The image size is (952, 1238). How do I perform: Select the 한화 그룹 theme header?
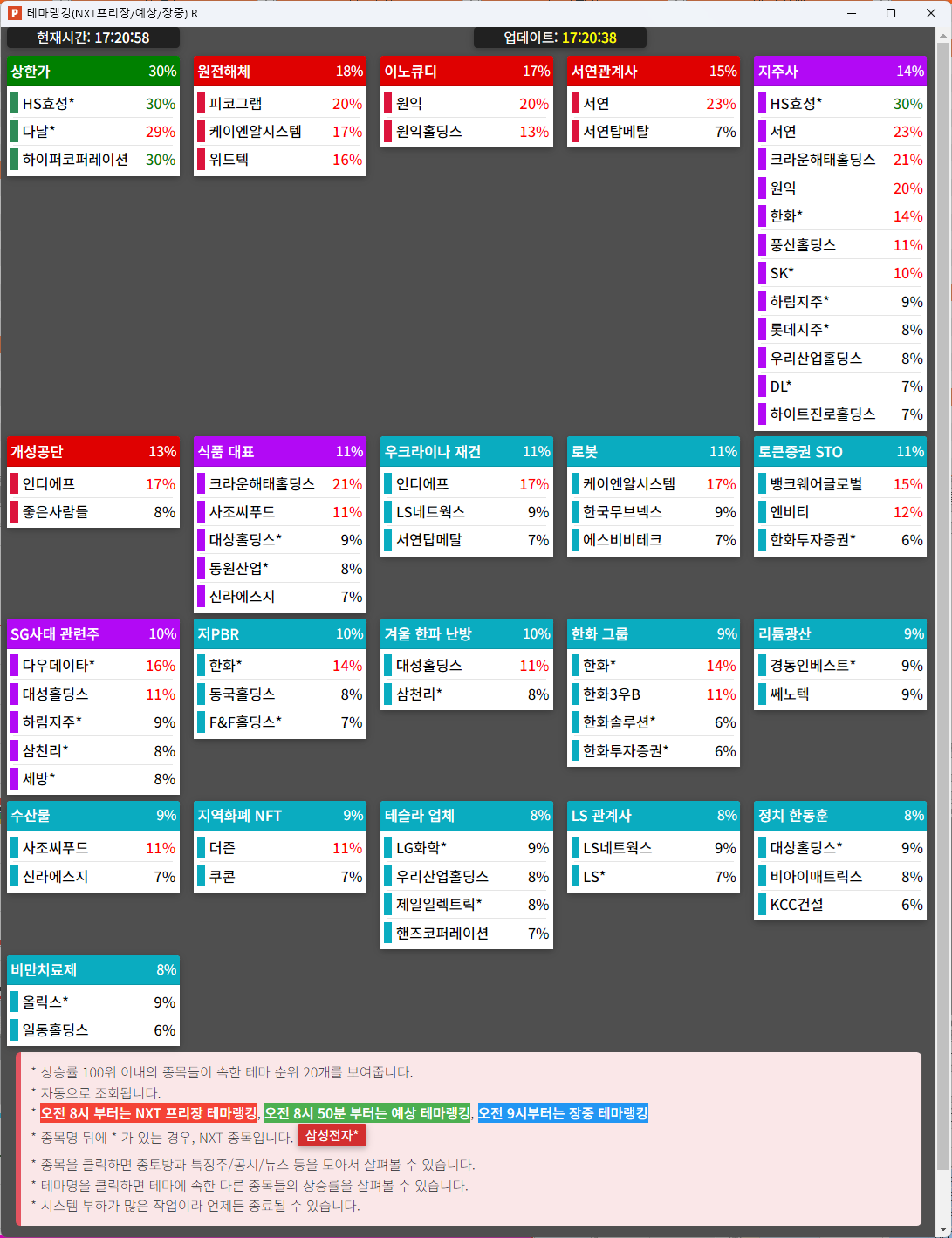click(654, 634)
